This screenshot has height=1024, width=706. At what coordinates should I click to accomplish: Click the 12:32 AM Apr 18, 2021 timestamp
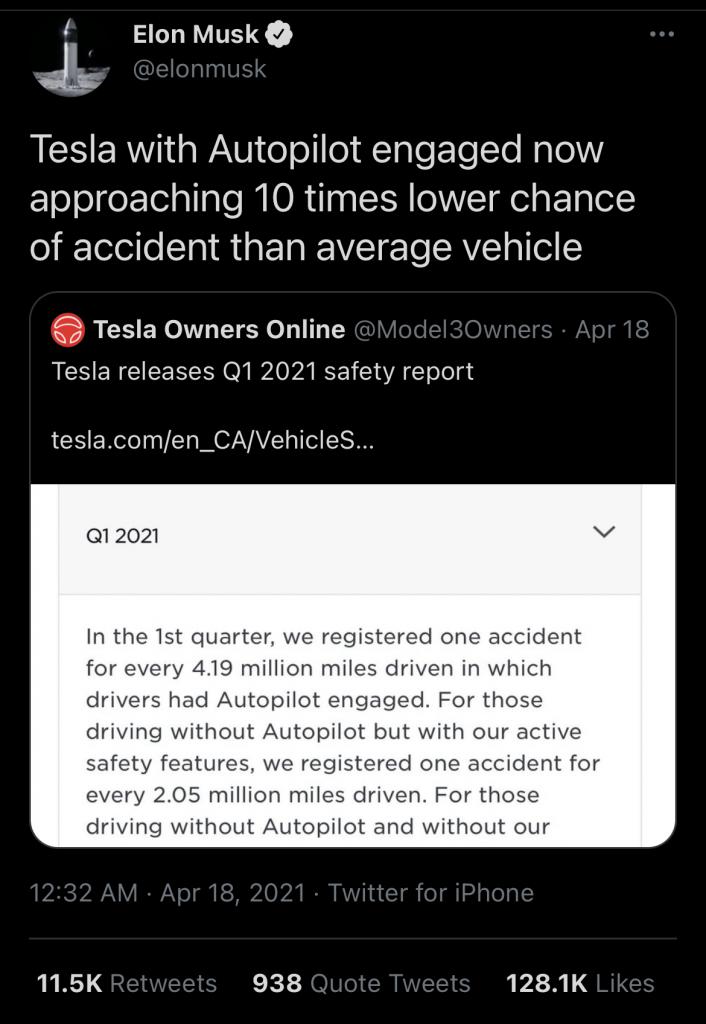click(167, 892)
